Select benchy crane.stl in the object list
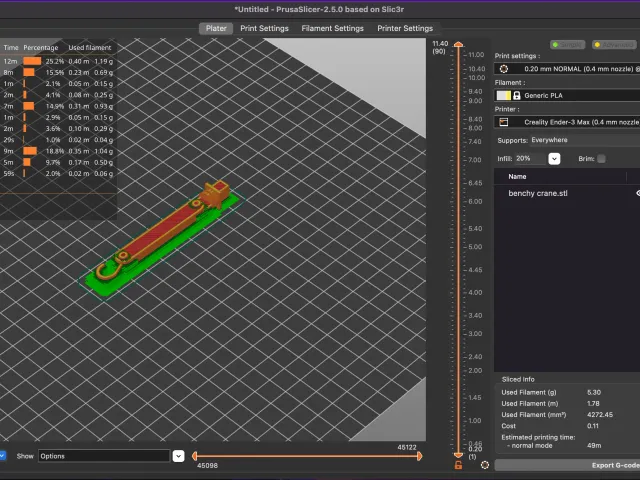Viewport: 640px width, 480px height. (x=538, y=193)
